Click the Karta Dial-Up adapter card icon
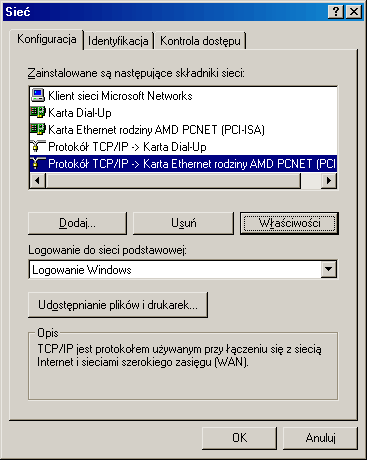Viewport: 367px width, 460px height. click(38, 112)
